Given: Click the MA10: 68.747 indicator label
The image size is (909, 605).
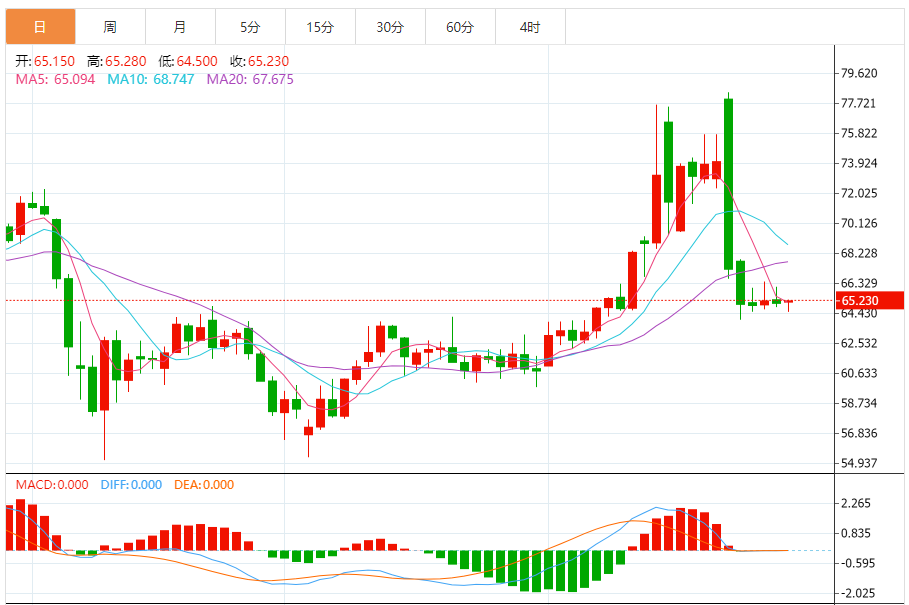Looking at the screenshot, I should (x=151, y=79).
